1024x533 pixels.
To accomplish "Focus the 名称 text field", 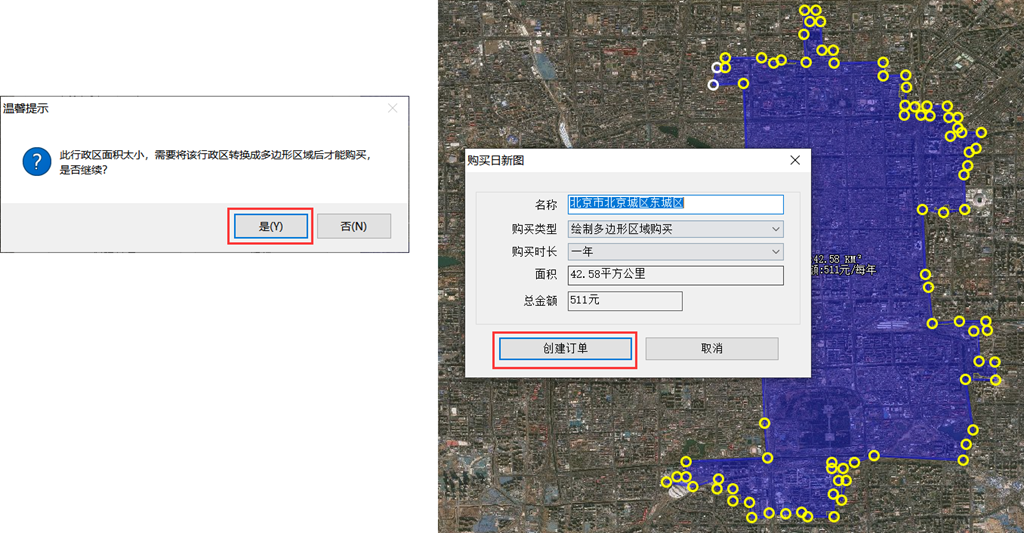I will (675, 204).
